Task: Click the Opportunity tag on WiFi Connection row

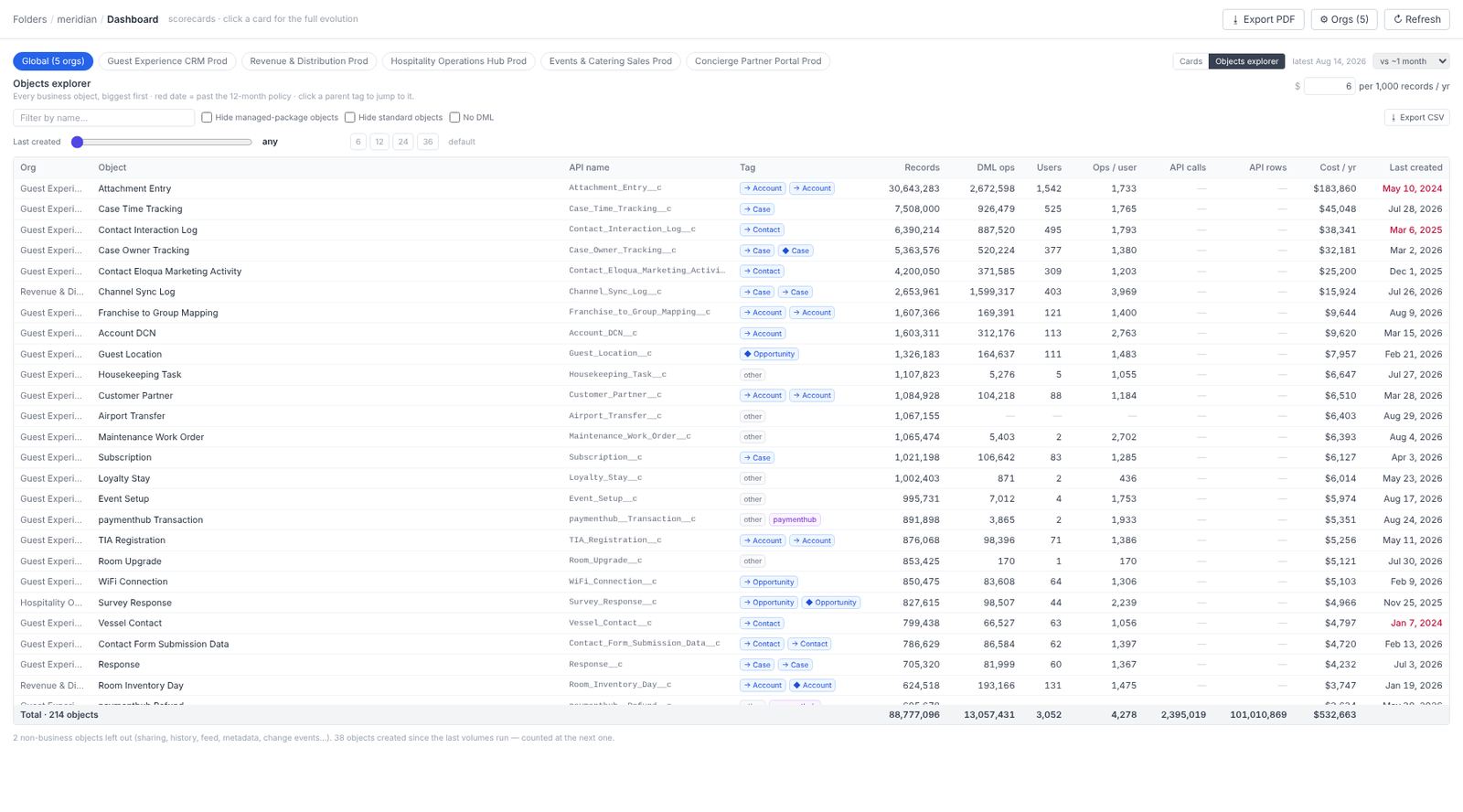Action: click(x=769, y=582)
